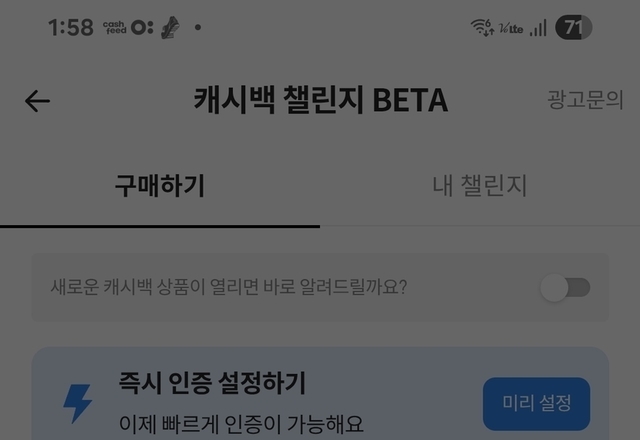Tap the 이제 빠르게 인증이 가능해요 text
640x440 pixels.
click(241, 424)
